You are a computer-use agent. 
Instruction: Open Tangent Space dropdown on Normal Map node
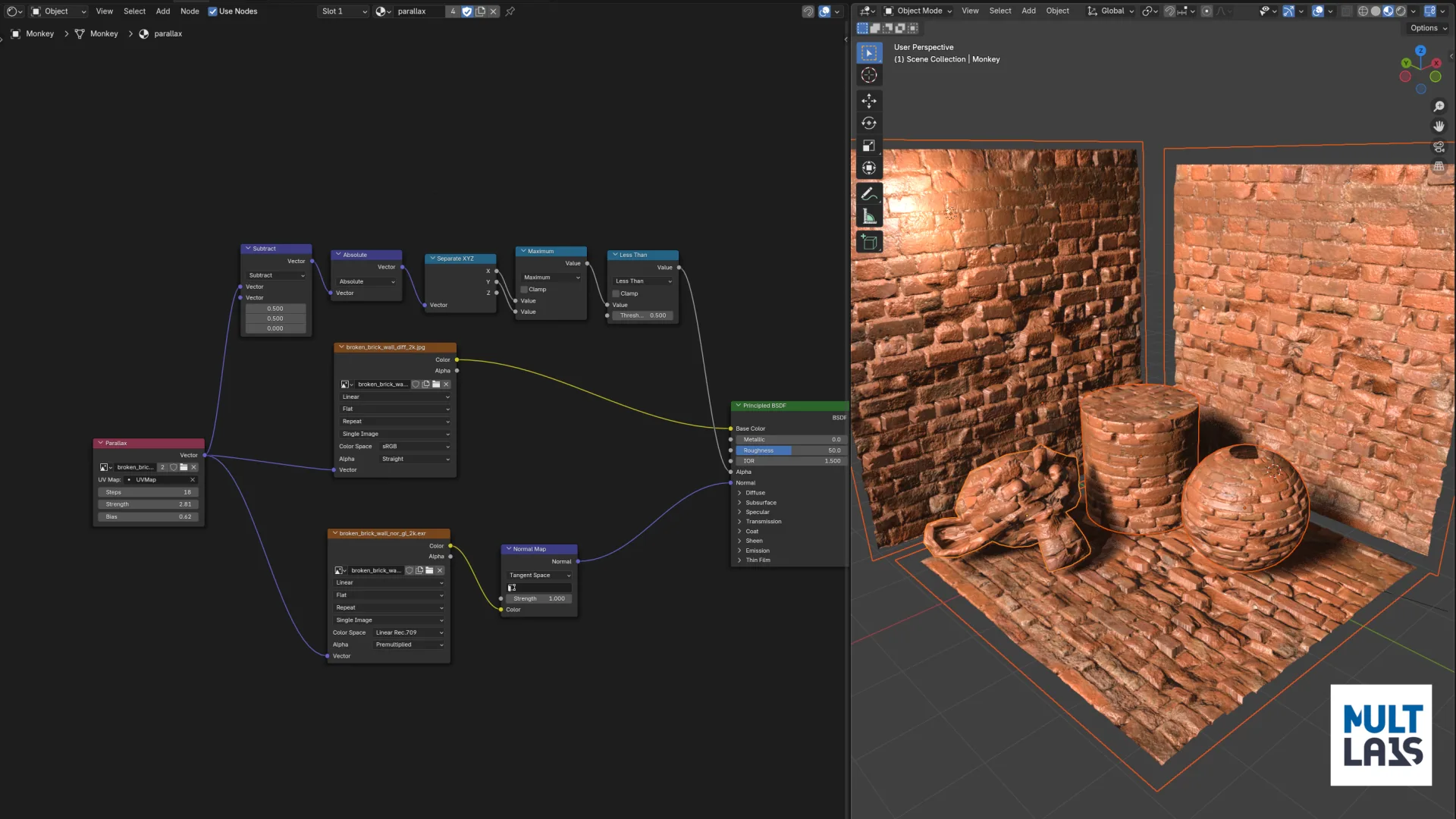pyautogui.click(x=539, y=576)
